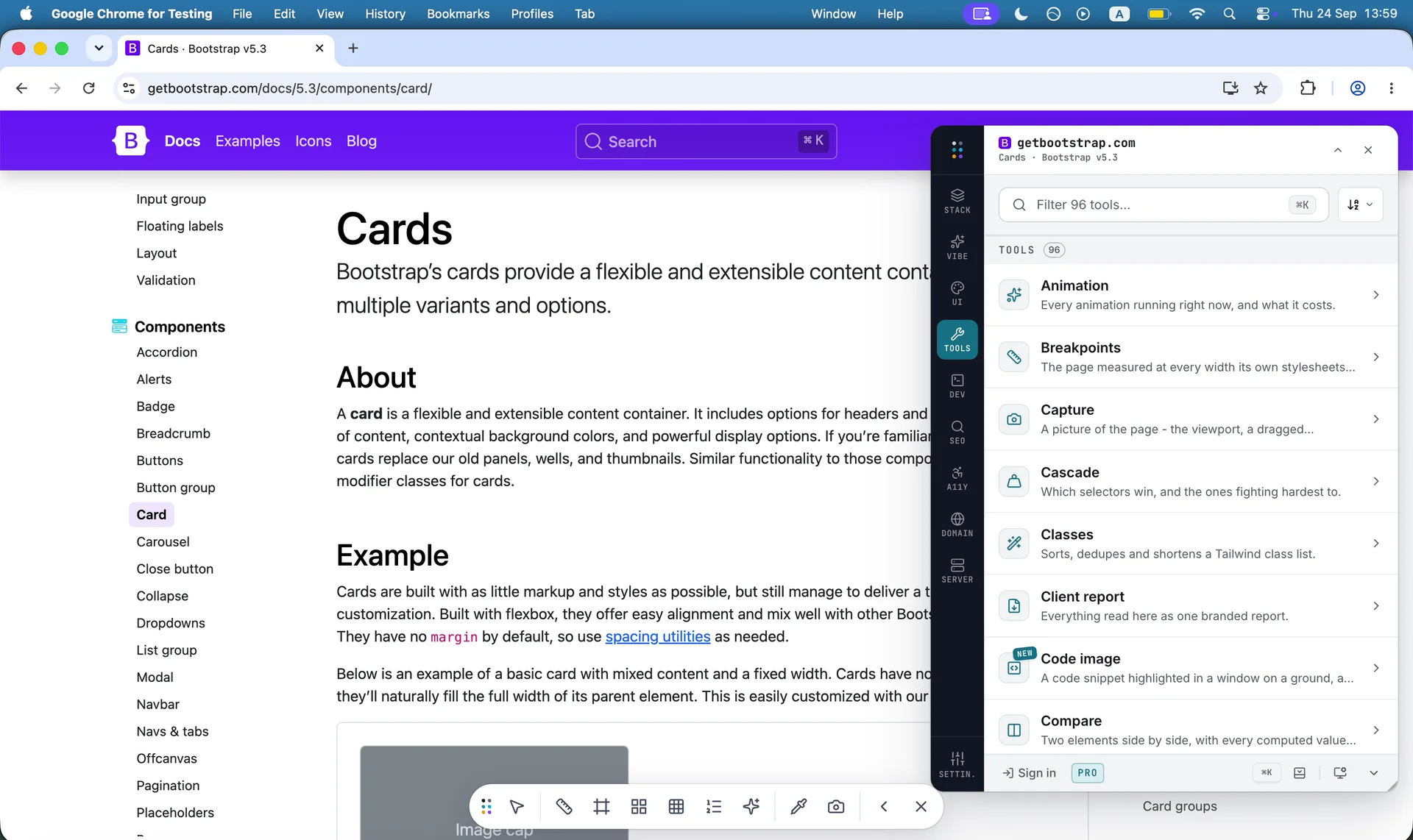Open the Examples nav item
The width and height of the screenshot is (1413, 840).
(x=247, y=141)
